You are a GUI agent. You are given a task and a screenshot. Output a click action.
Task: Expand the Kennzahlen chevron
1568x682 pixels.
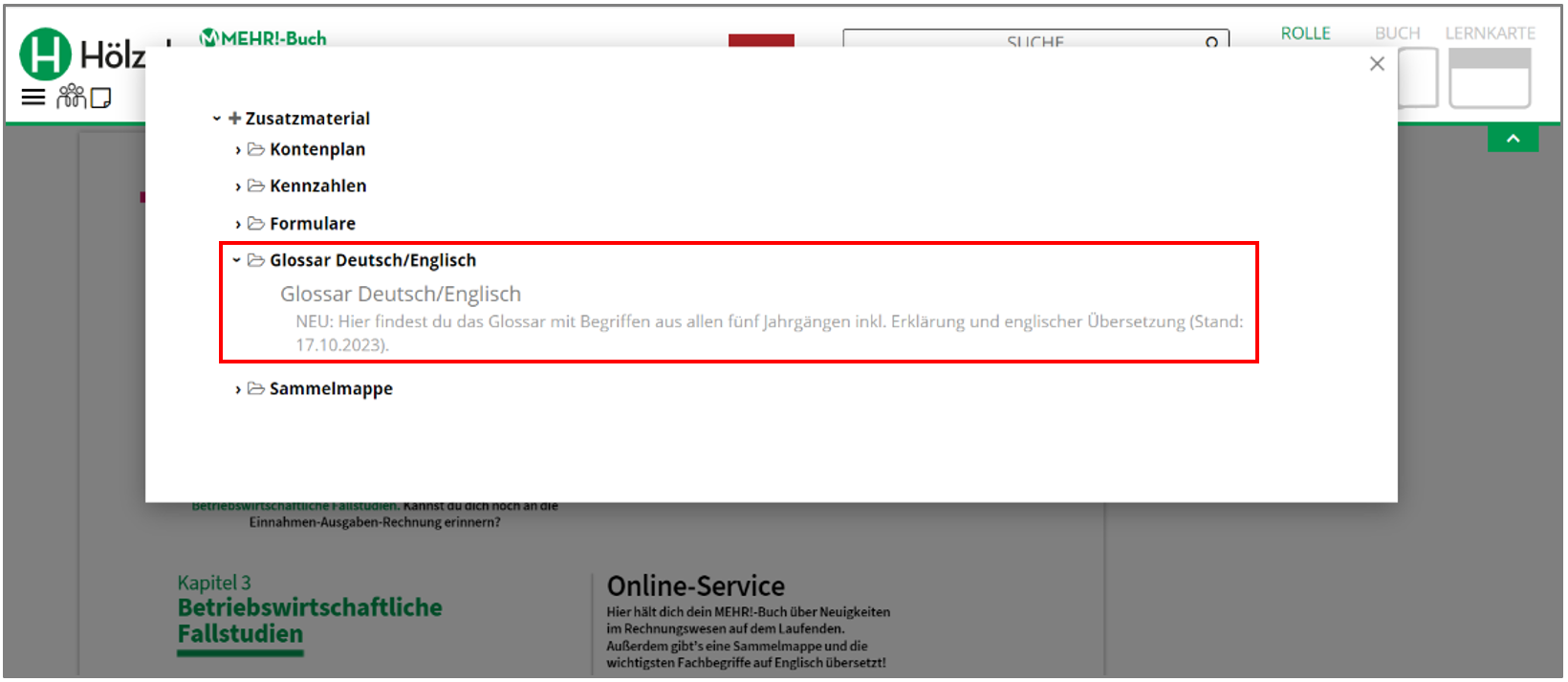point(238,187)
